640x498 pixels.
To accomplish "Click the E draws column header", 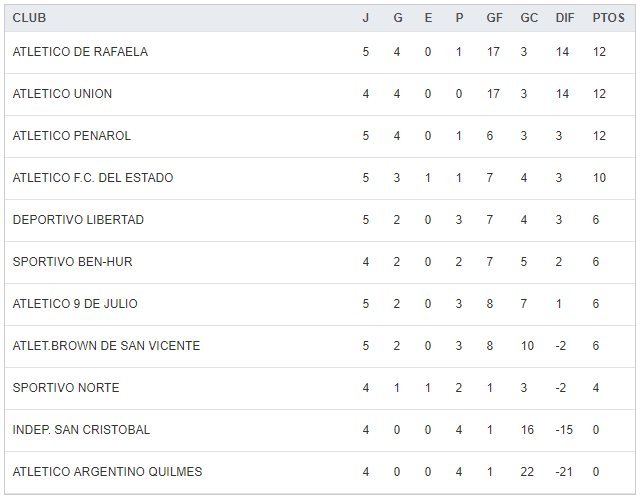I will click(428, 18).
